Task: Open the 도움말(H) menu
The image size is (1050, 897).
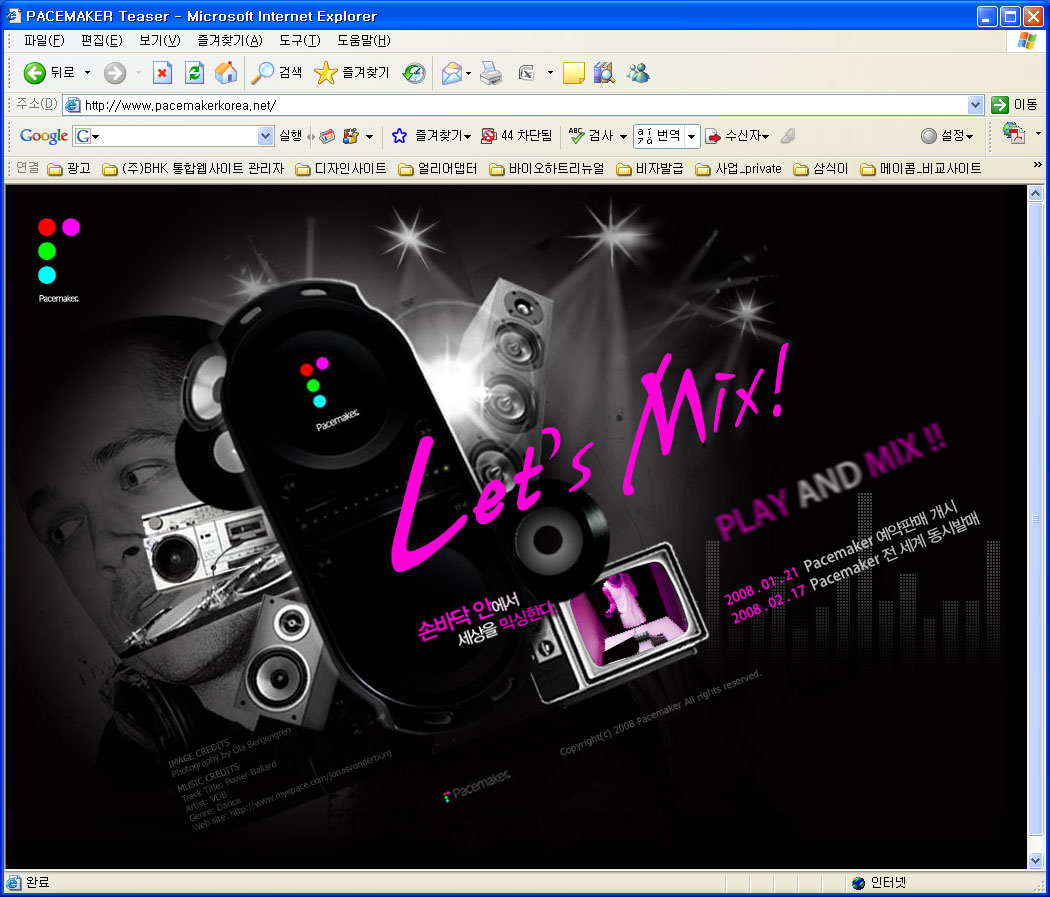Action: [364, 41]
